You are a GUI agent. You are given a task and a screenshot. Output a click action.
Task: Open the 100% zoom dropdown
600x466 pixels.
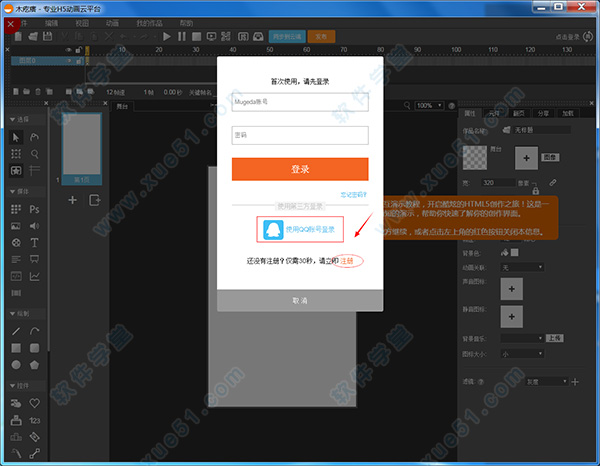click(429, 105)
